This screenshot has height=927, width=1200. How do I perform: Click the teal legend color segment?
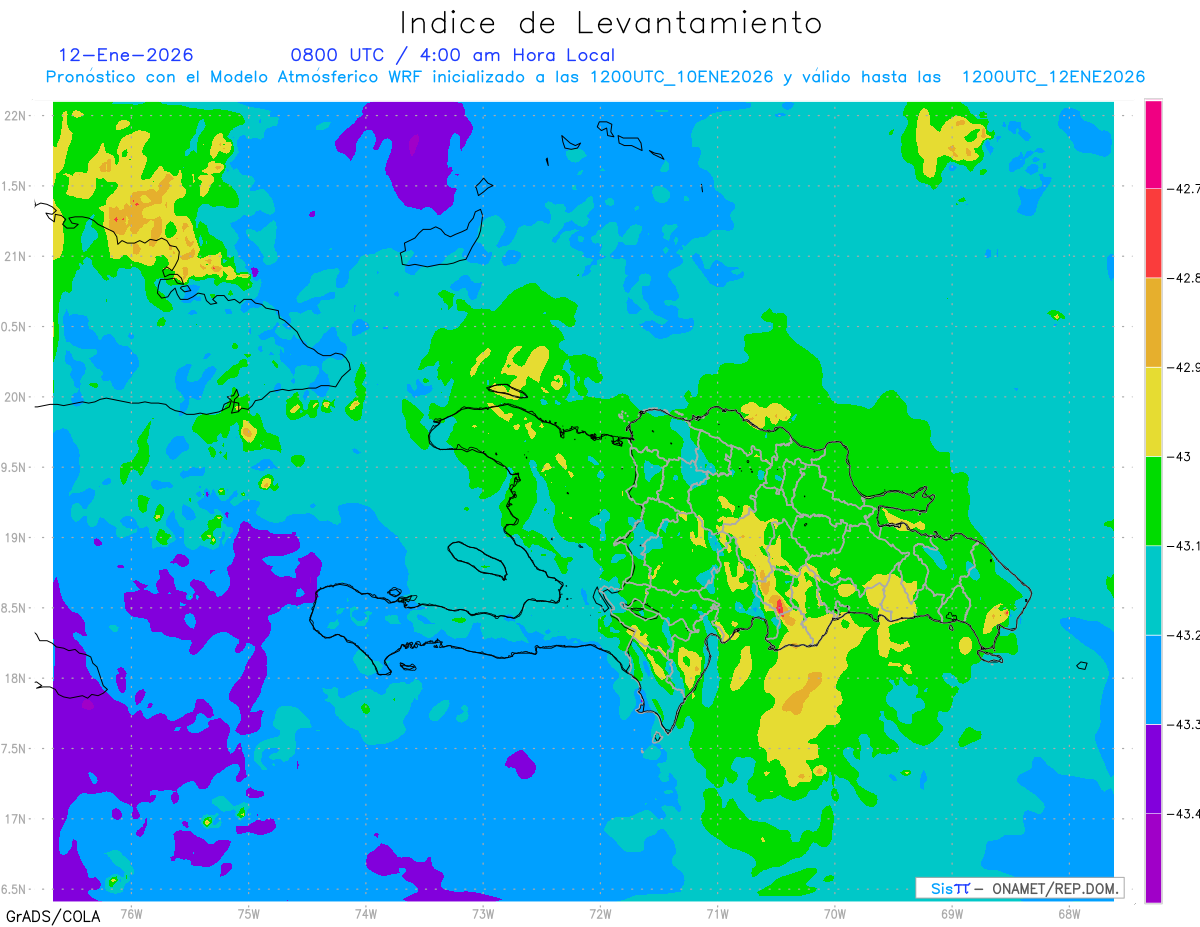[1153, 589]
